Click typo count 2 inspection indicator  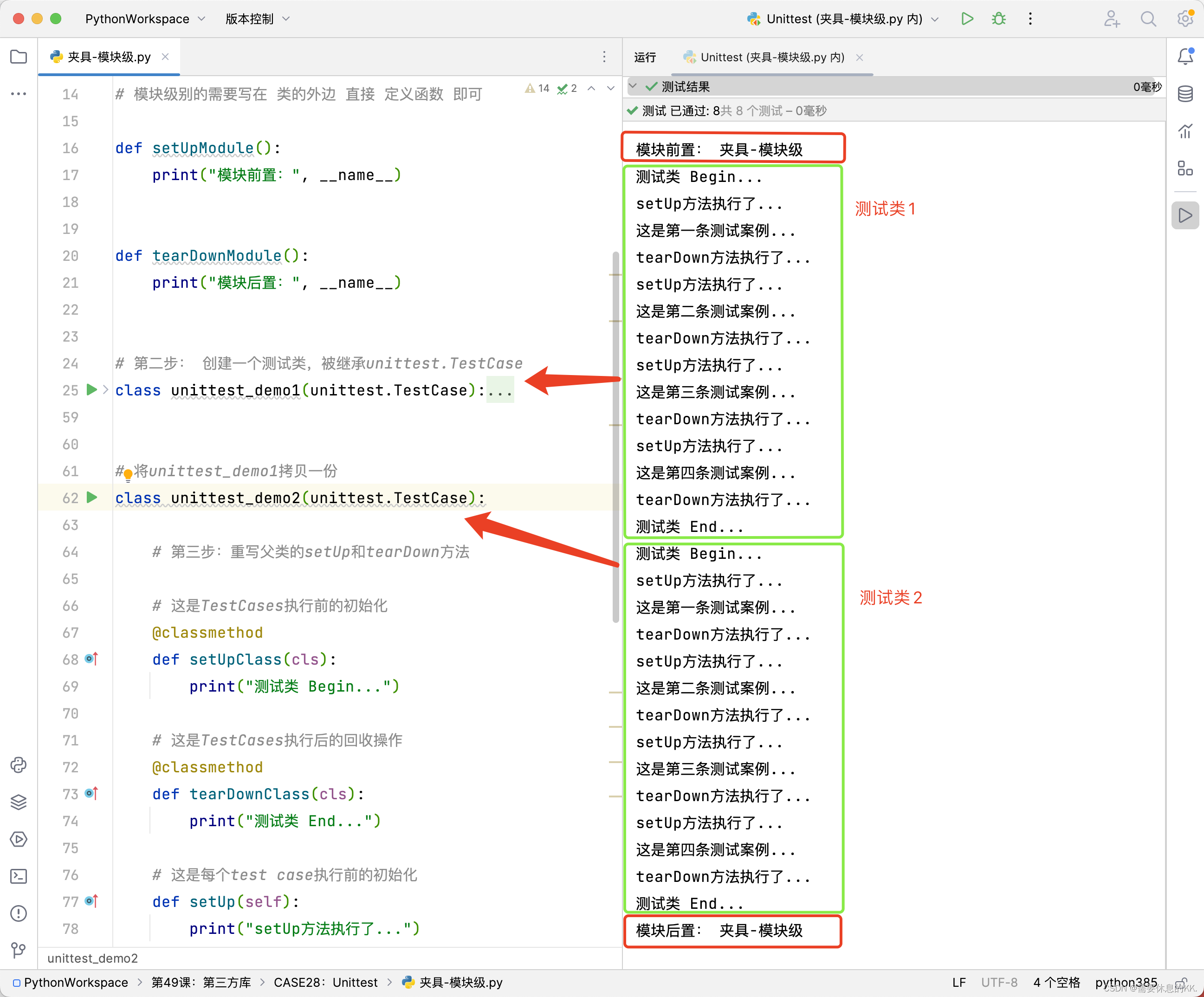[x=567, y=88]
